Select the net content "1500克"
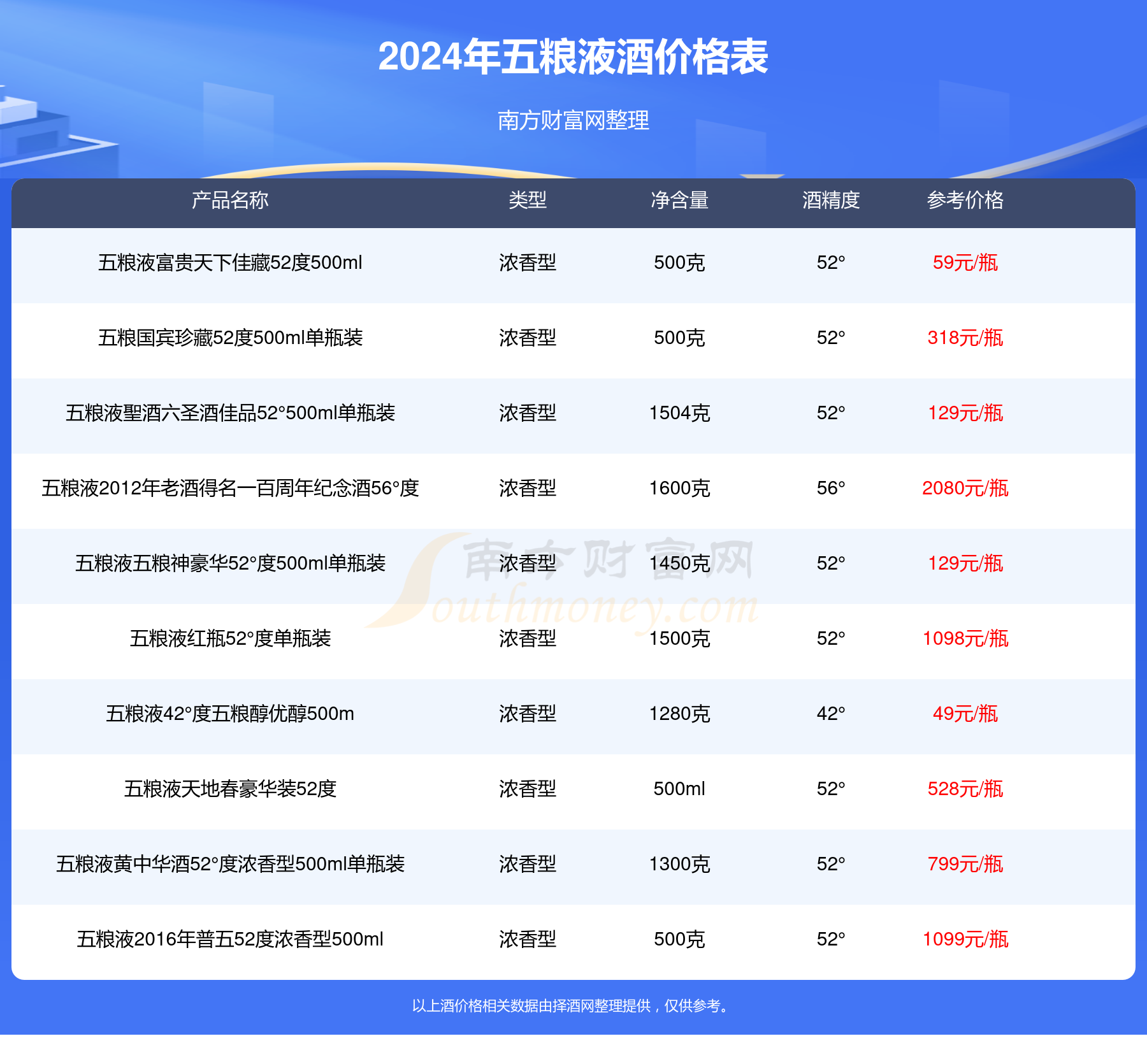 click(679, 638)
